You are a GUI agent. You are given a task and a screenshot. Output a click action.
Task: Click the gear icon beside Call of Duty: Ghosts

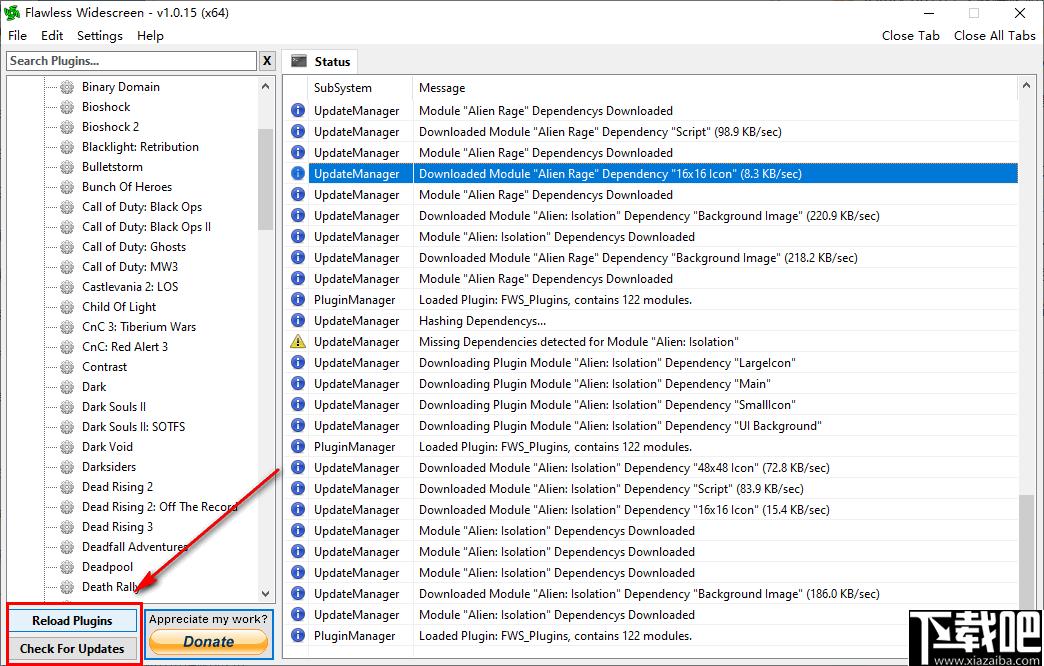[x=67, y=246]
